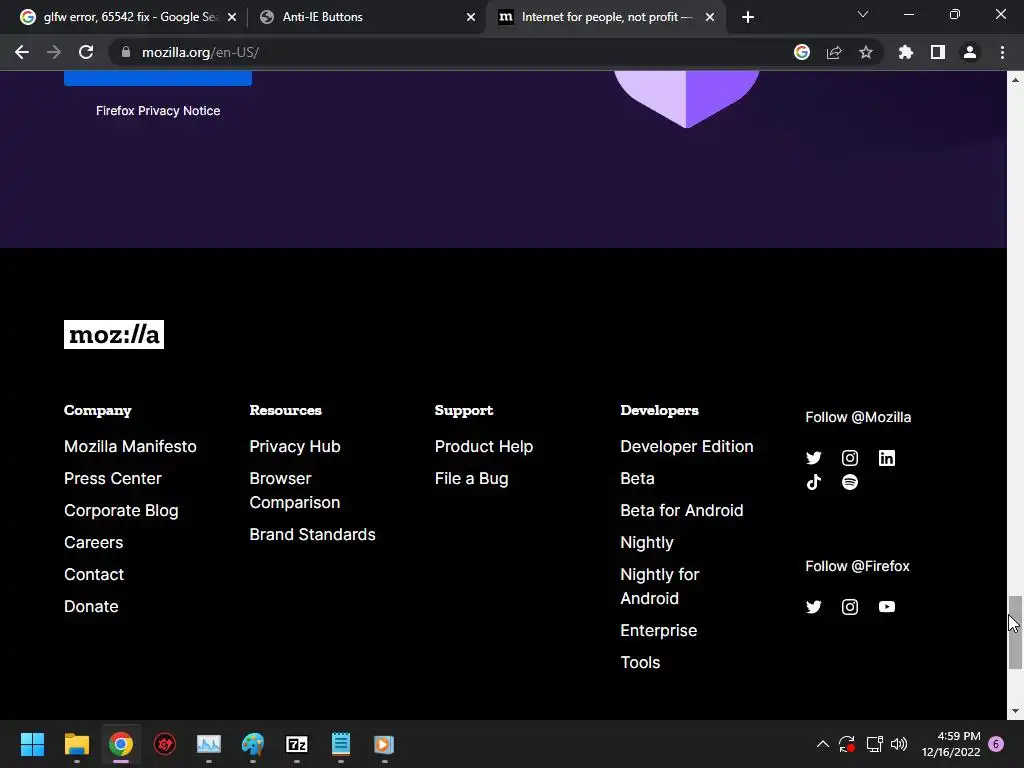
Task: Open the Developer Edition link
Action: (687, 446)
